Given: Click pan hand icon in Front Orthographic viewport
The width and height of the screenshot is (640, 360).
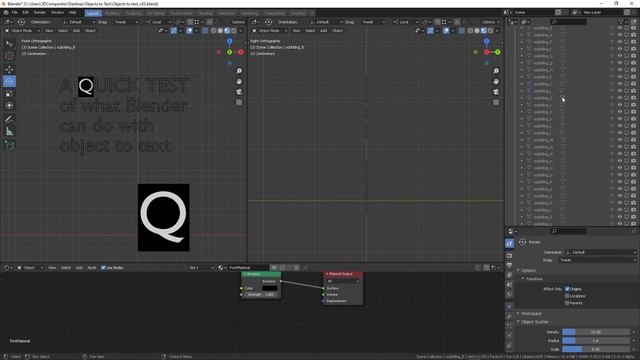Looking at the screenshot, I should point(239,82).
